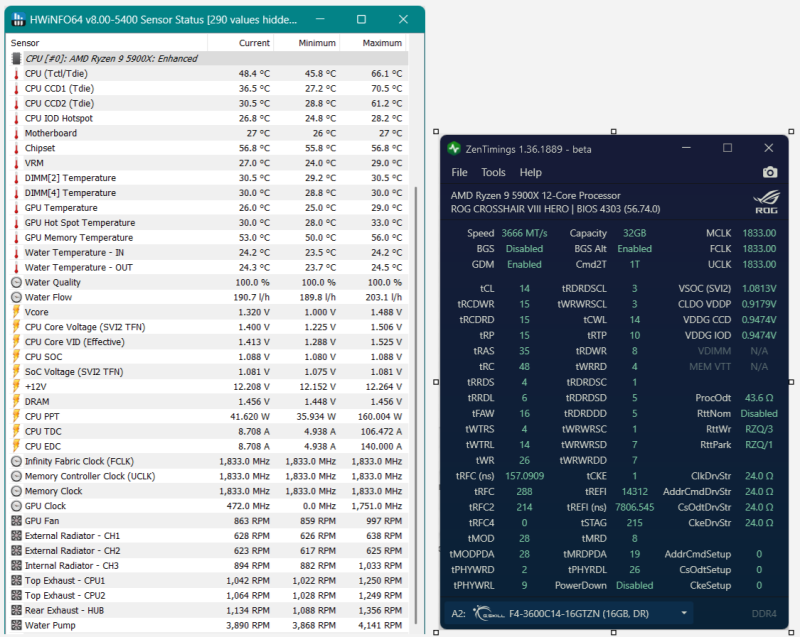This screenshot has height=637, width=800.
Task: Open the File menu in ZenTimings
Action: (459, 172)
